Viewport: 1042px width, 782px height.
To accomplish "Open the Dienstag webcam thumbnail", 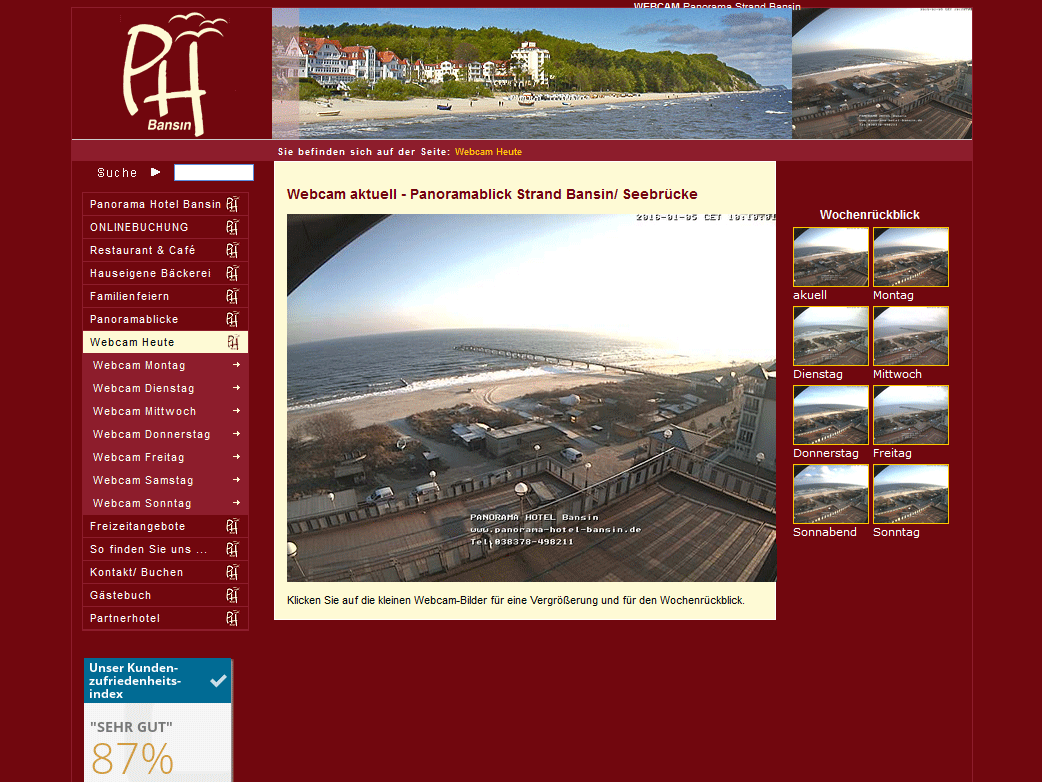I will [x=831, y=336].
